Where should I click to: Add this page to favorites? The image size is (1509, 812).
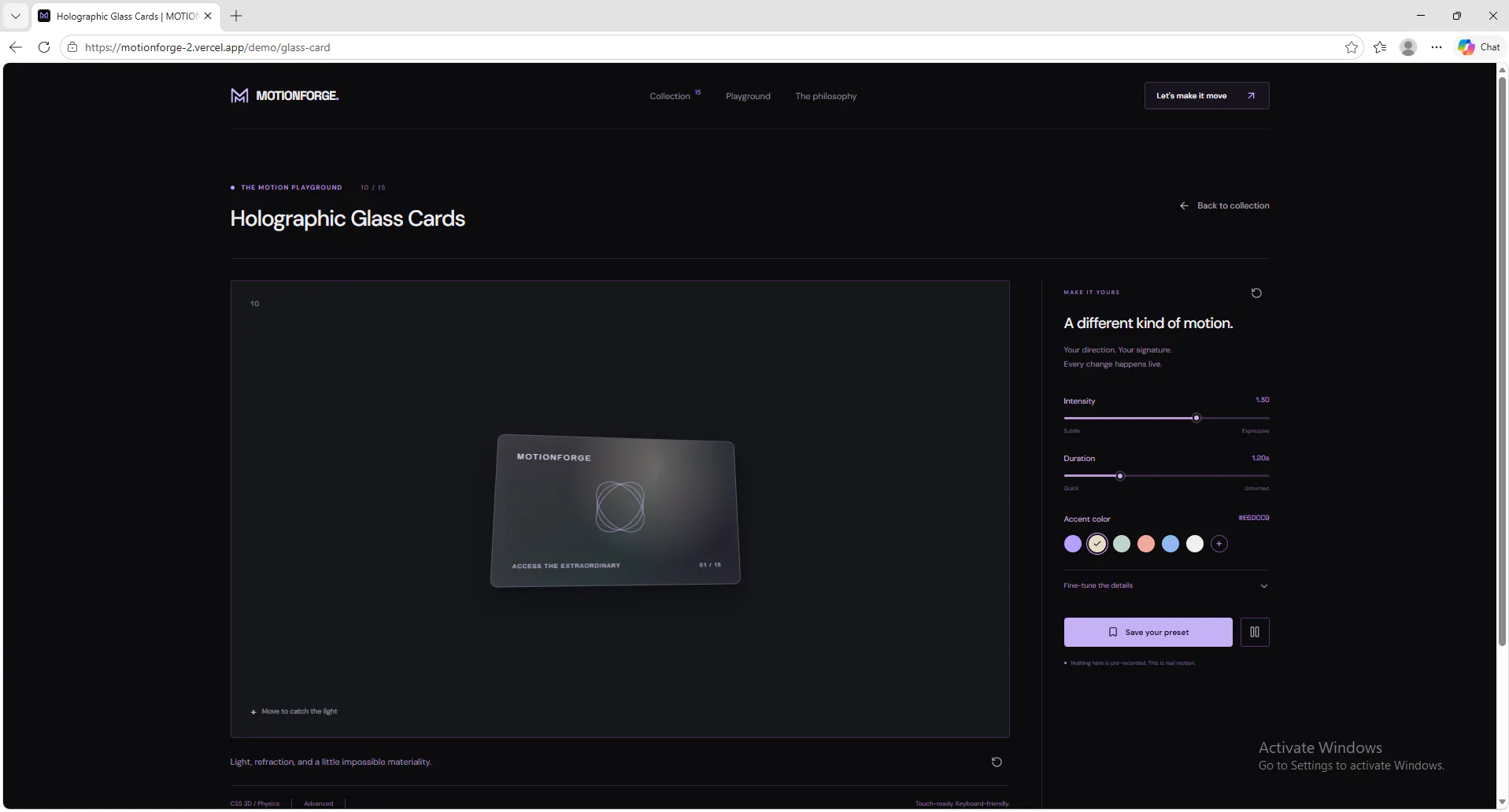(1352, 47)
